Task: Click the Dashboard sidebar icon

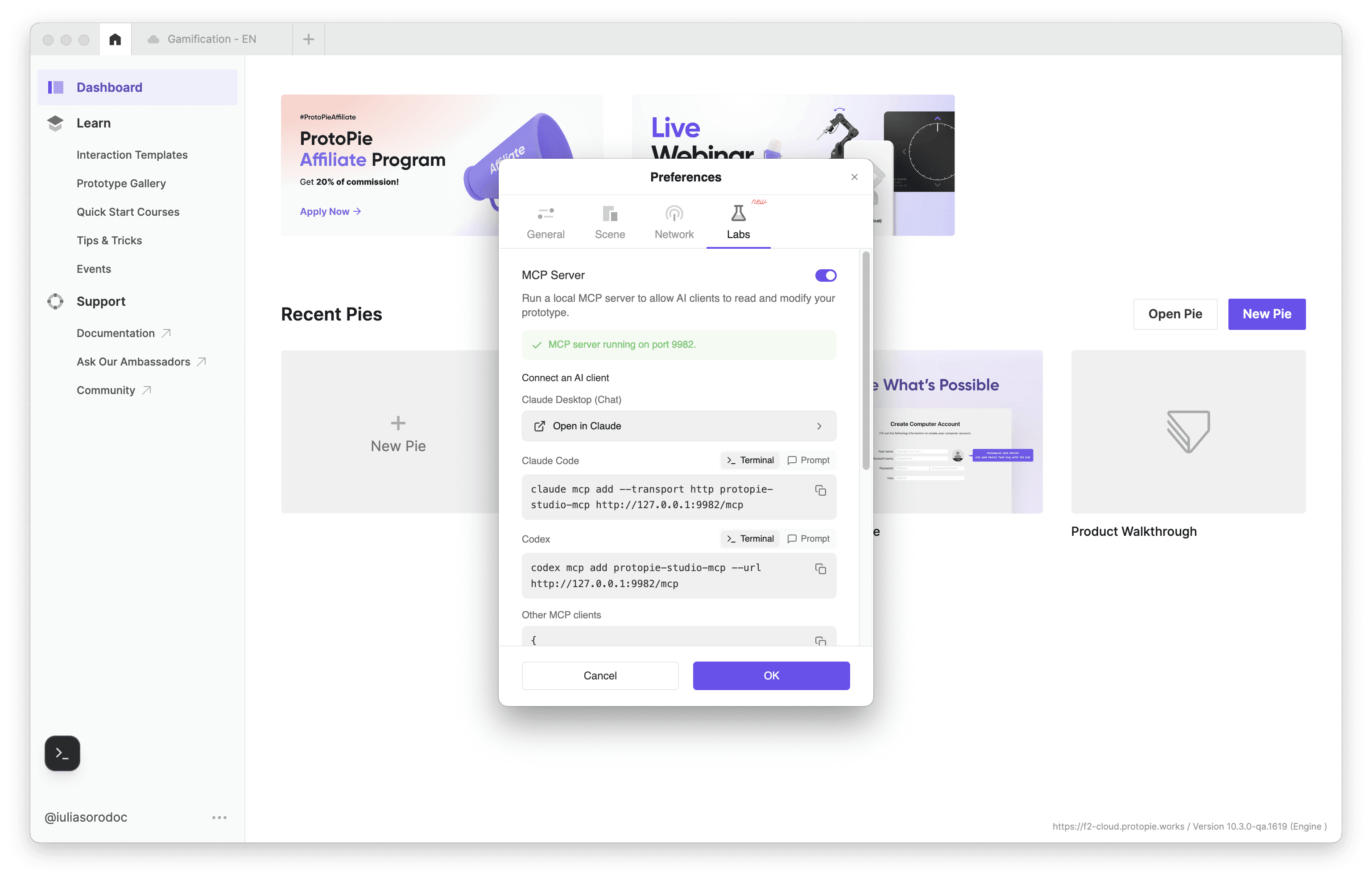Action: tap(55, 87)
